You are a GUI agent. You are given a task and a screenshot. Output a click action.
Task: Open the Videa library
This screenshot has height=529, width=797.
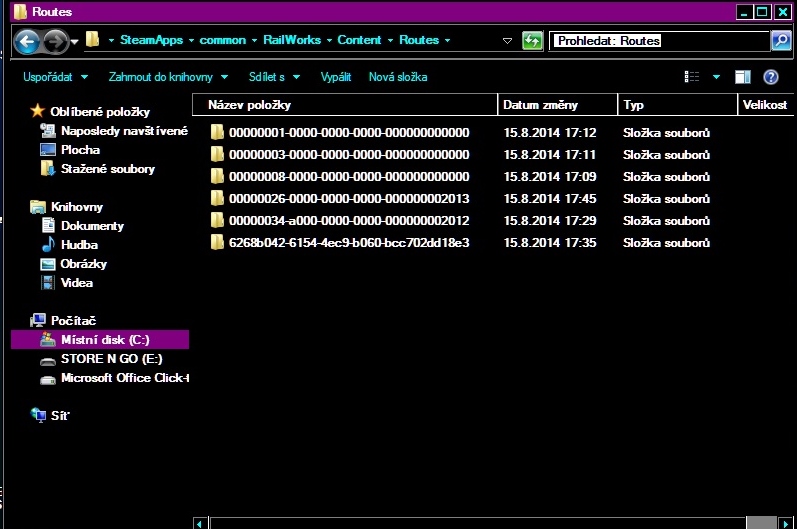[77, 283]
